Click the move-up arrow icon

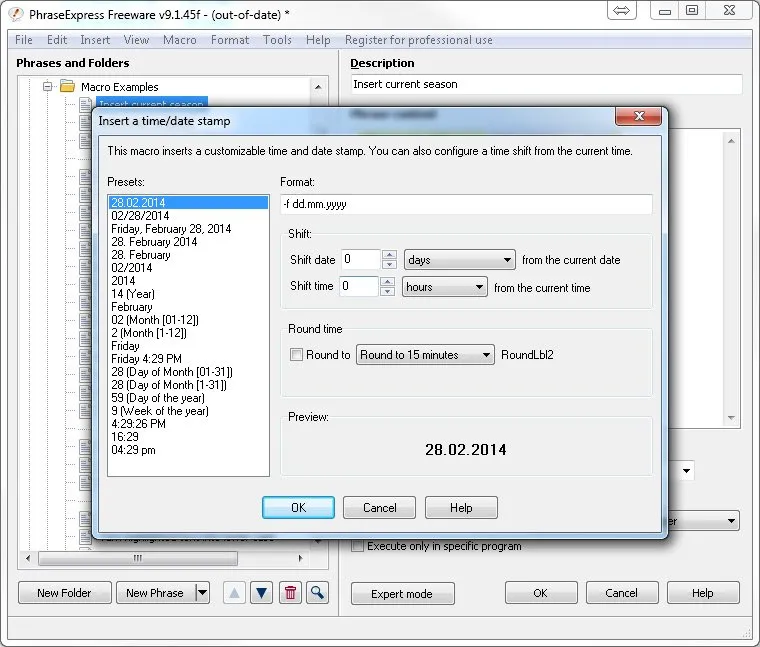[x=235, y=593]
